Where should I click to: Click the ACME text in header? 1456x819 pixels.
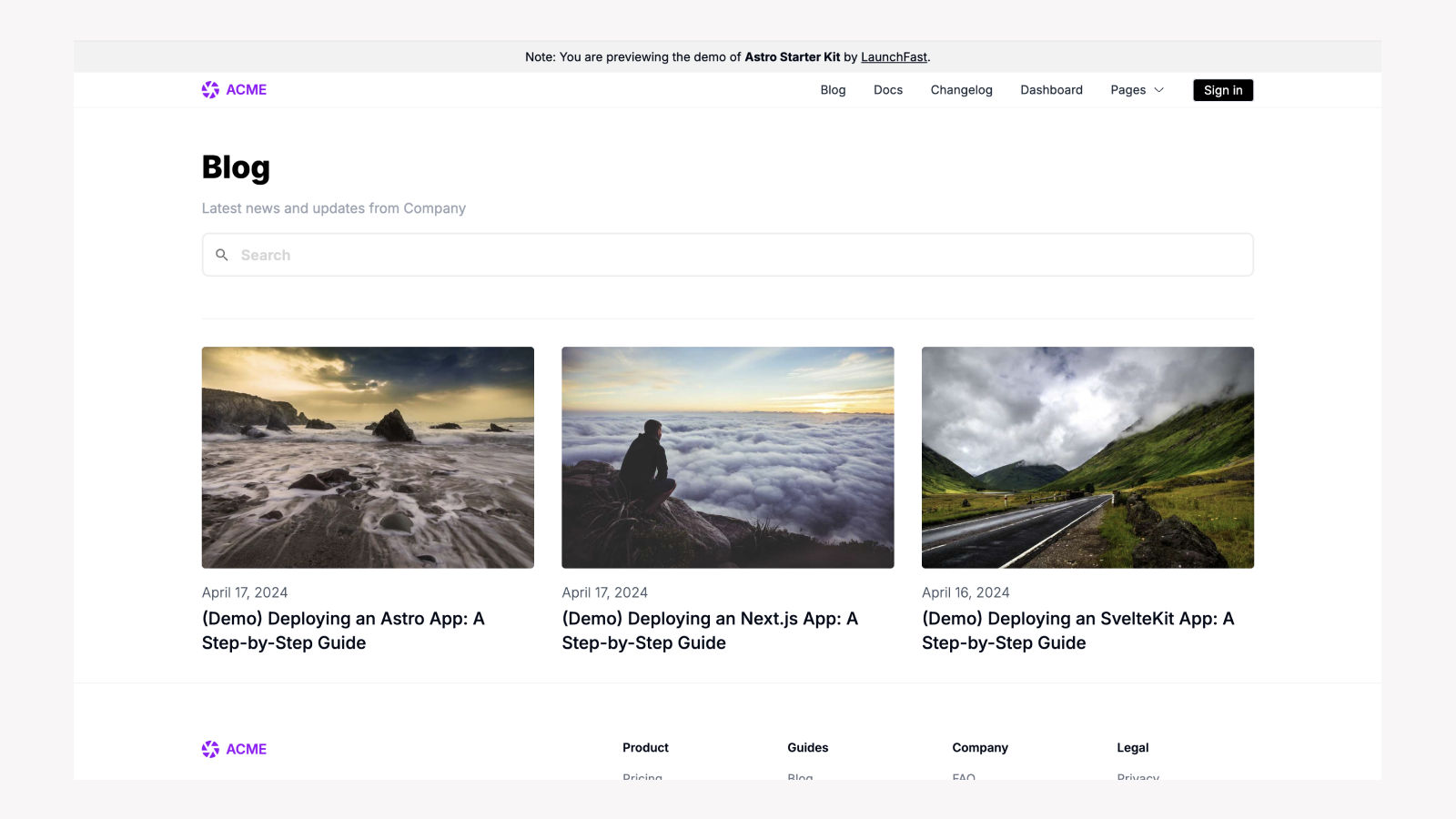247,89
